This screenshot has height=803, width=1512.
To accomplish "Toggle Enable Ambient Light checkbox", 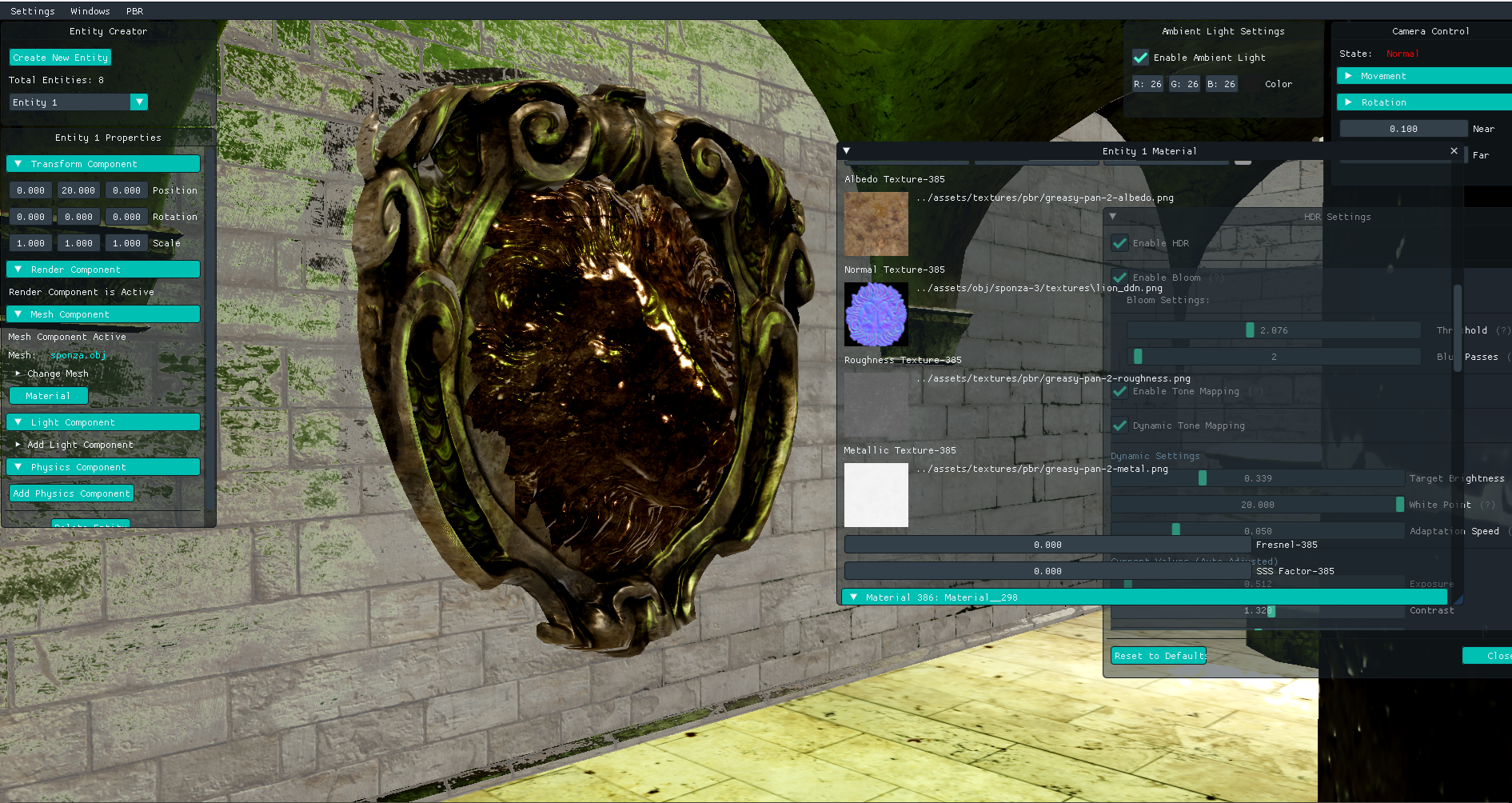I will 1140,58.
